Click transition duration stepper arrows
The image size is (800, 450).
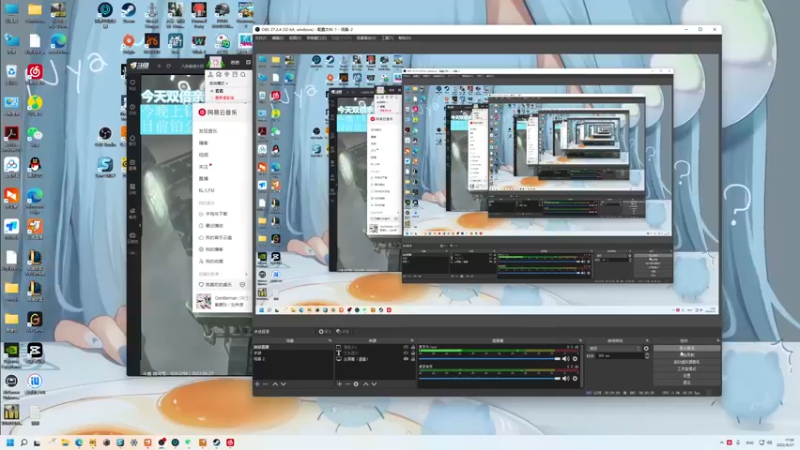tap(647, 356)
